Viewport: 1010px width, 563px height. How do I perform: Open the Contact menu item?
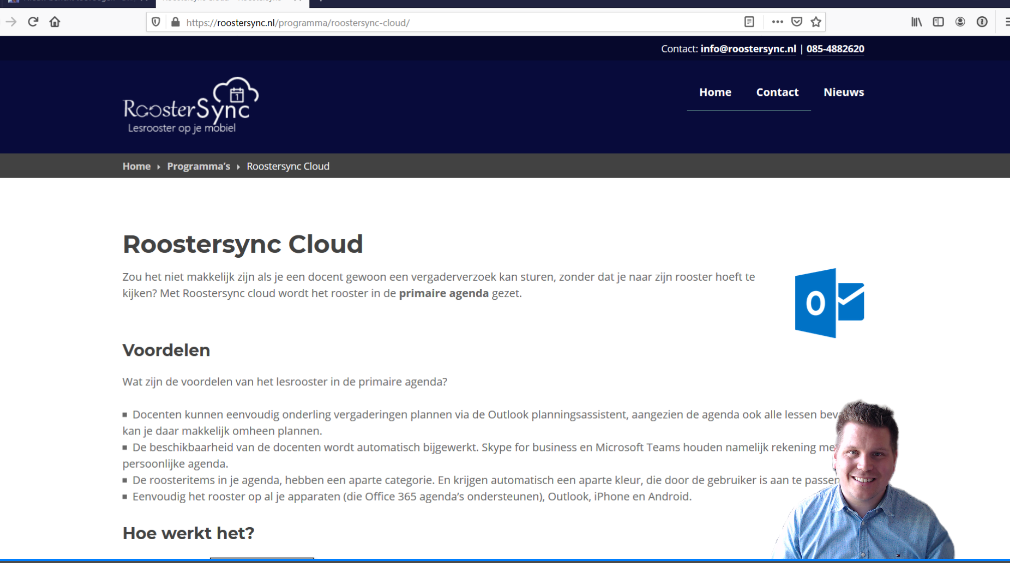click(777, 92)
